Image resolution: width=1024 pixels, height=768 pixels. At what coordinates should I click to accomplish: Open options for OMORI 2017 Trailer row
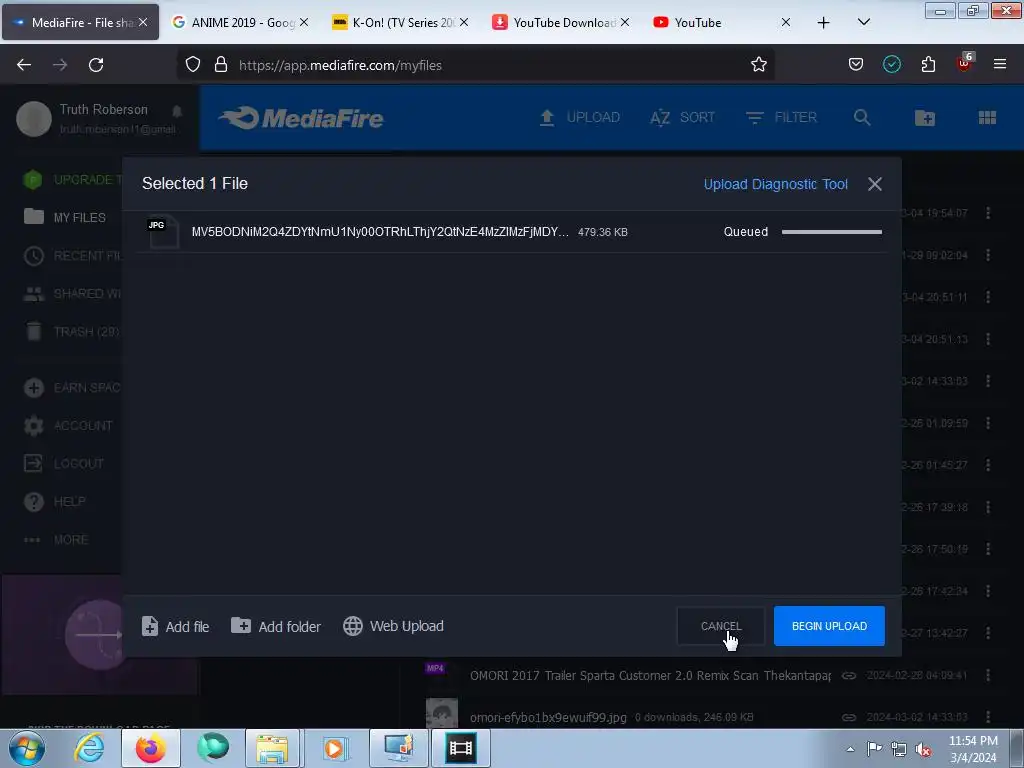988,675
